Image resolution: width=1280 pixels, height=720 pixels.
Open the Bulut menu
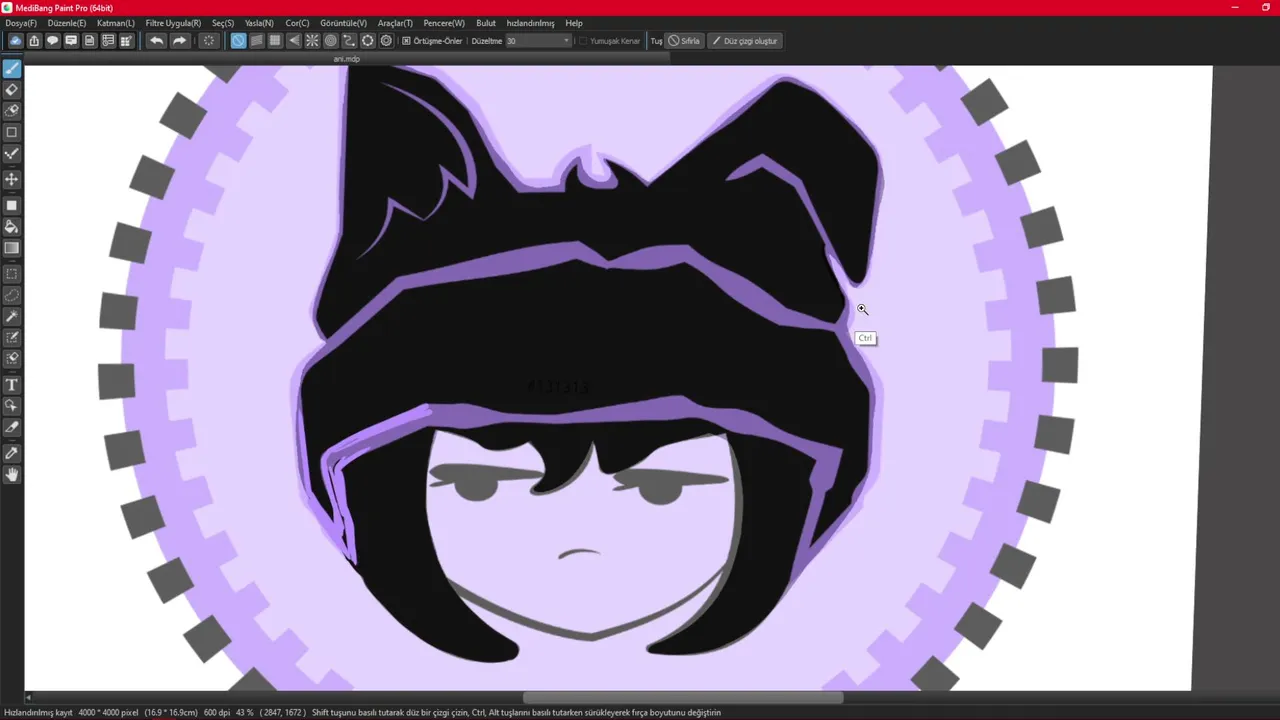point(486,23)
